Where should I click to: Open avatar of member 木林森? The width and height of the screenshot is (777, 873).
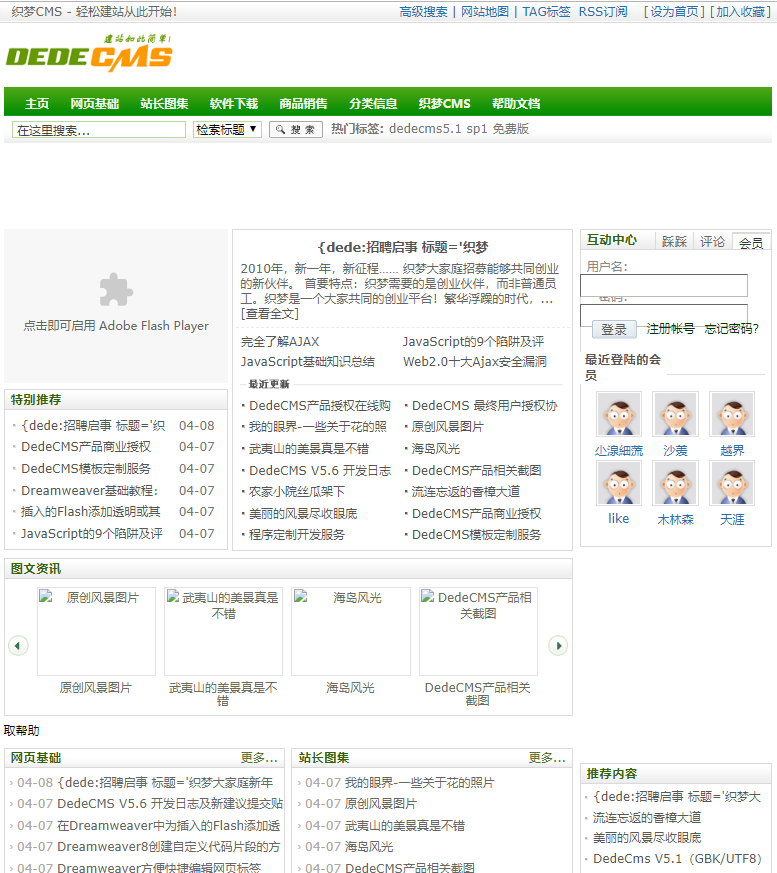[x=676, y=483]
